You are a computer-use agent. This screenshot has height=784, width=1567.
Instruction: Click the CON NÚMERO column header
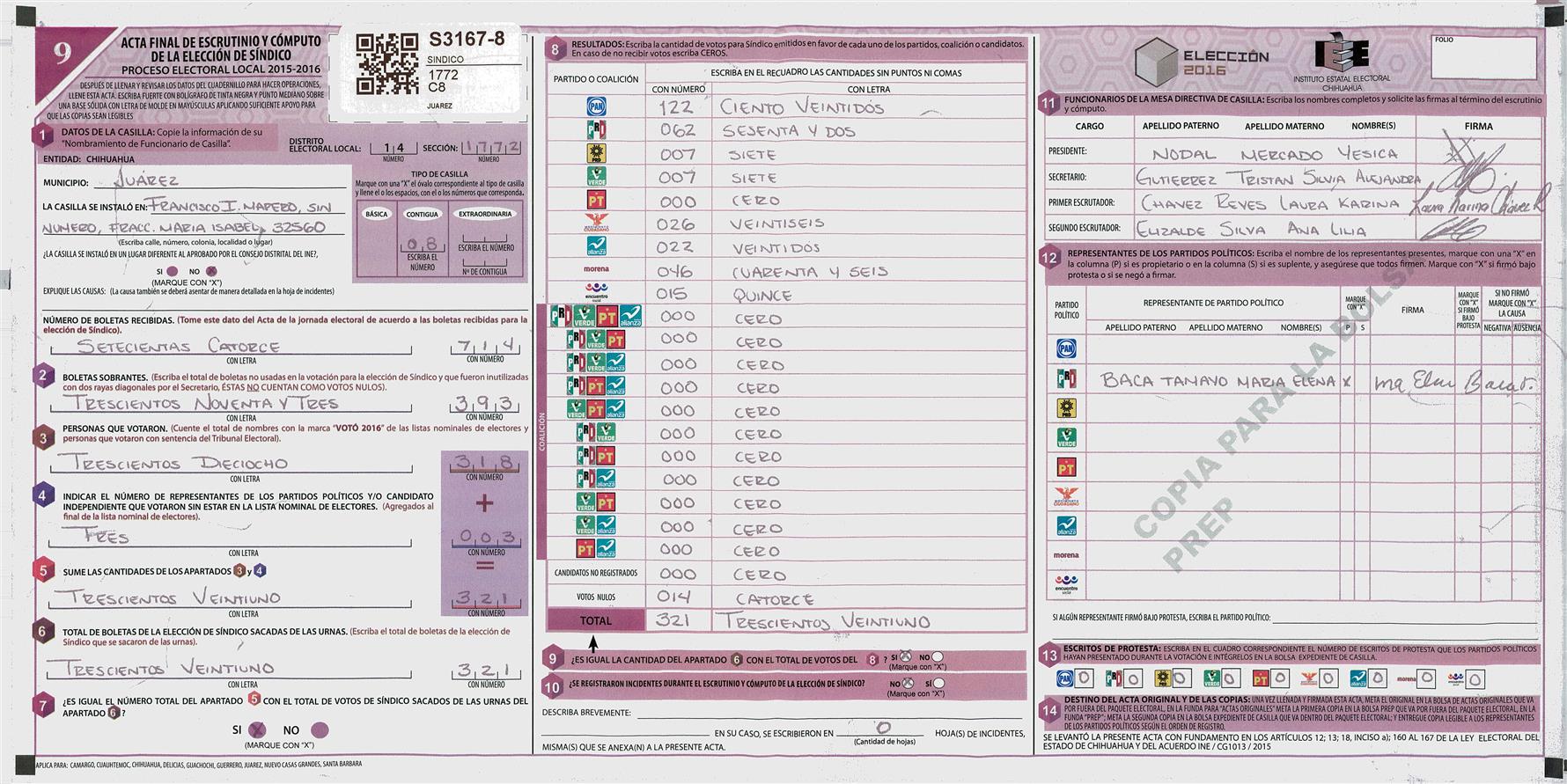(x=678, y=89)
